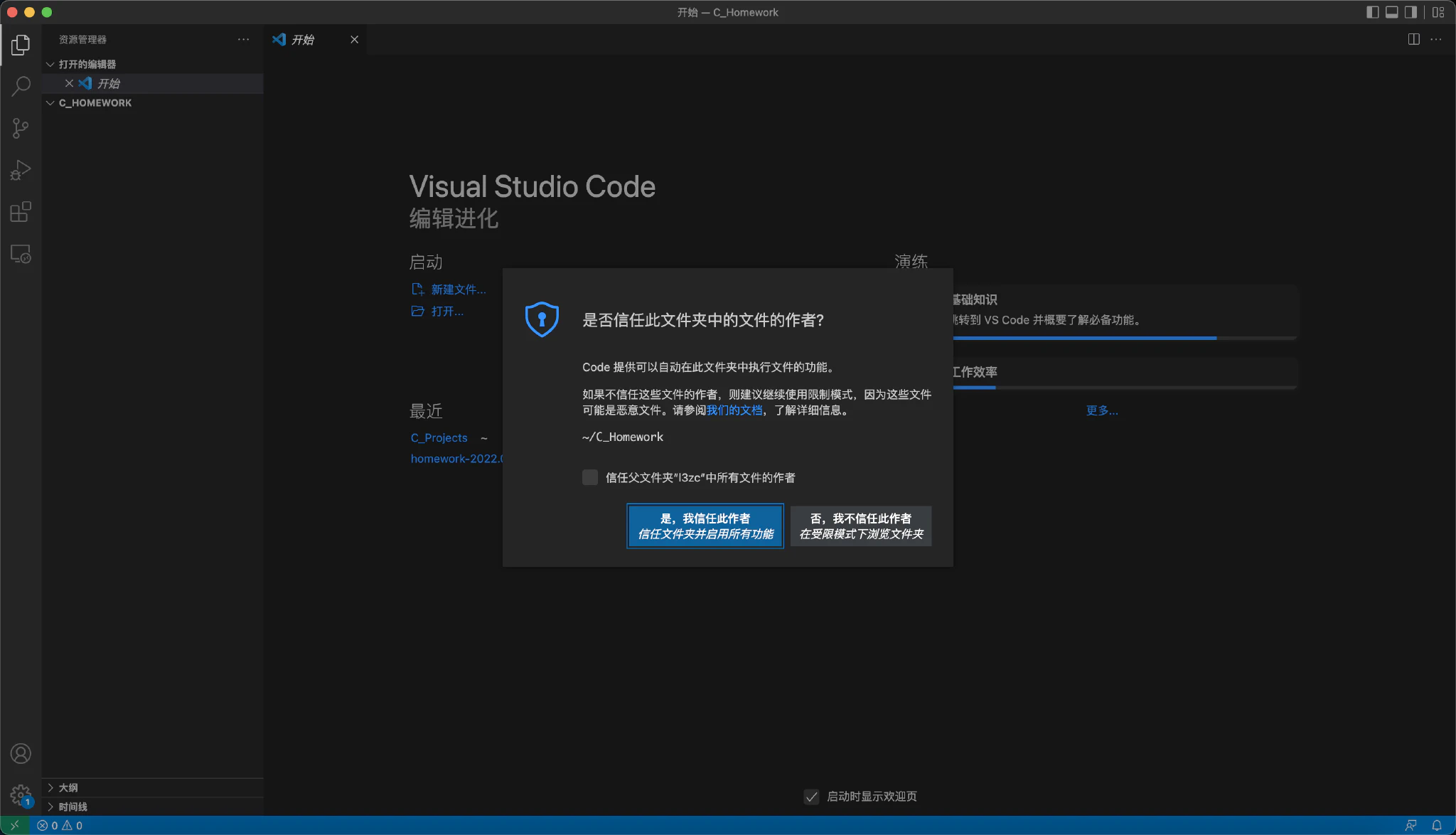Toggle primary side bar layout button
Screen dimensions: 1456x835
[1372, 12]
